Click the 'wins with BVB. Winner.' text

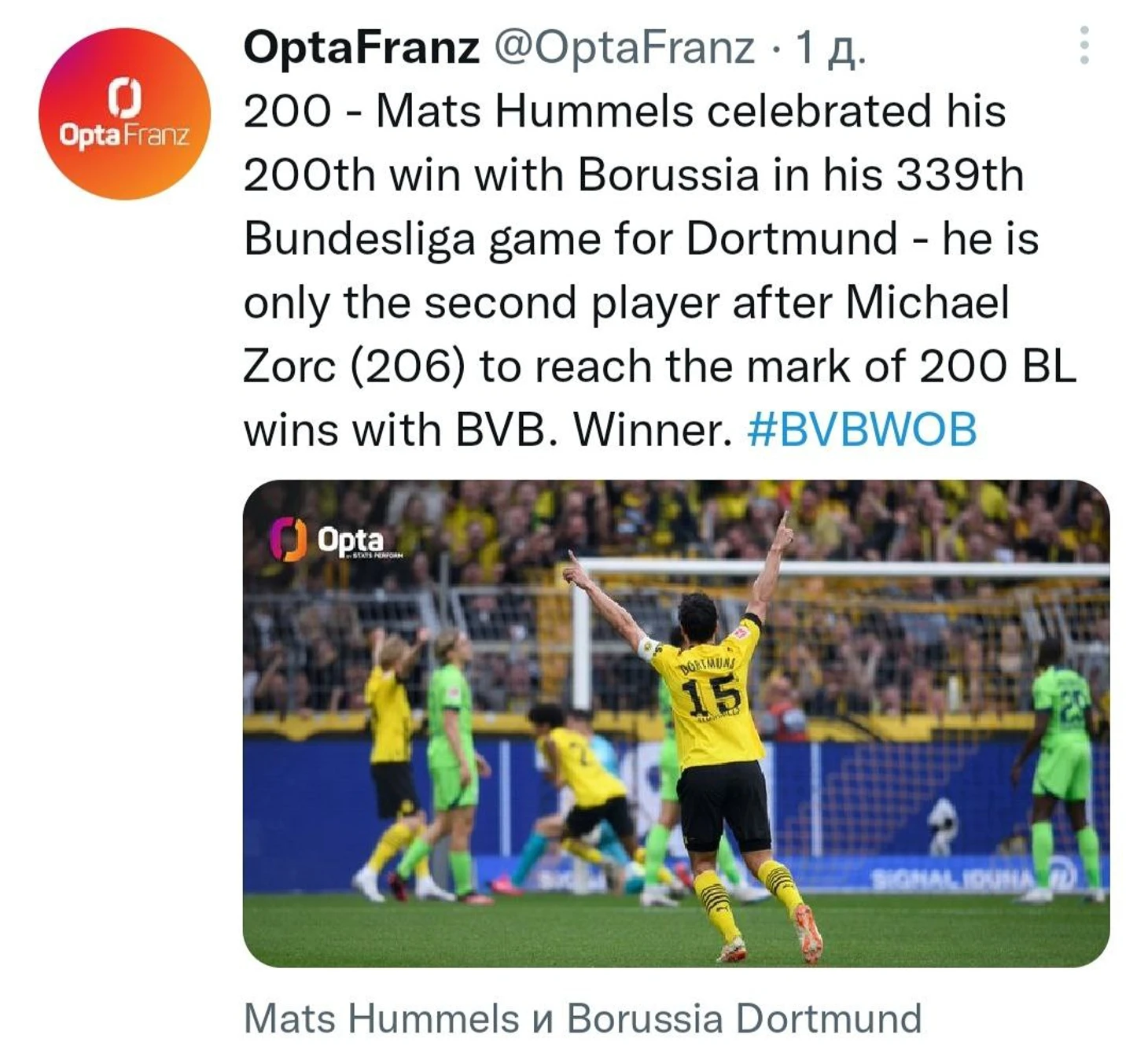488,429
